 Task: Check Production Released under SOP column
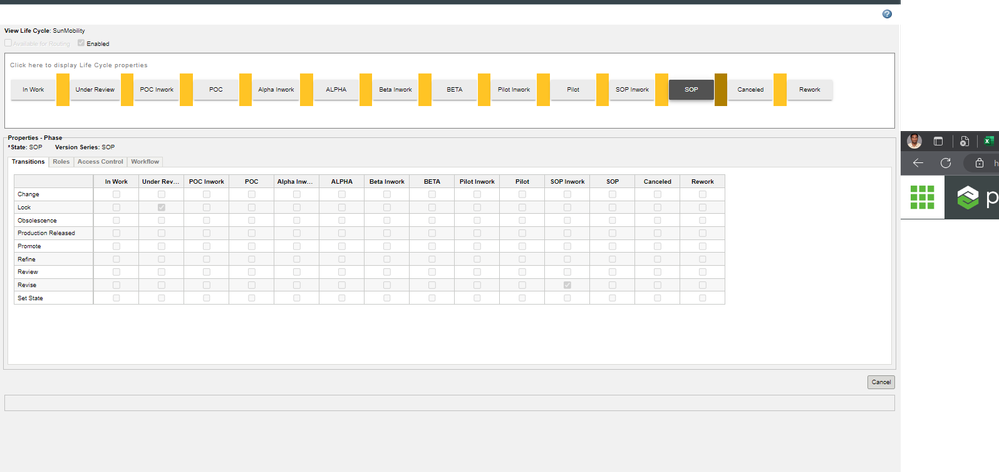click(x=612, y=233)
